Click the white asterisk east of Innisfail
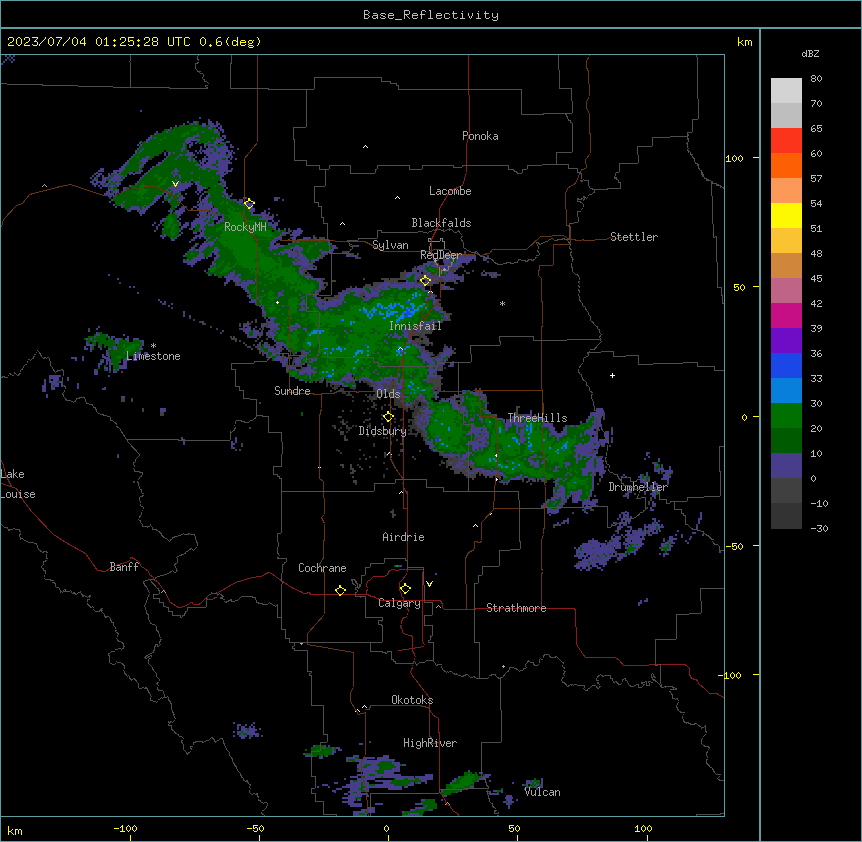 (502, 303)
